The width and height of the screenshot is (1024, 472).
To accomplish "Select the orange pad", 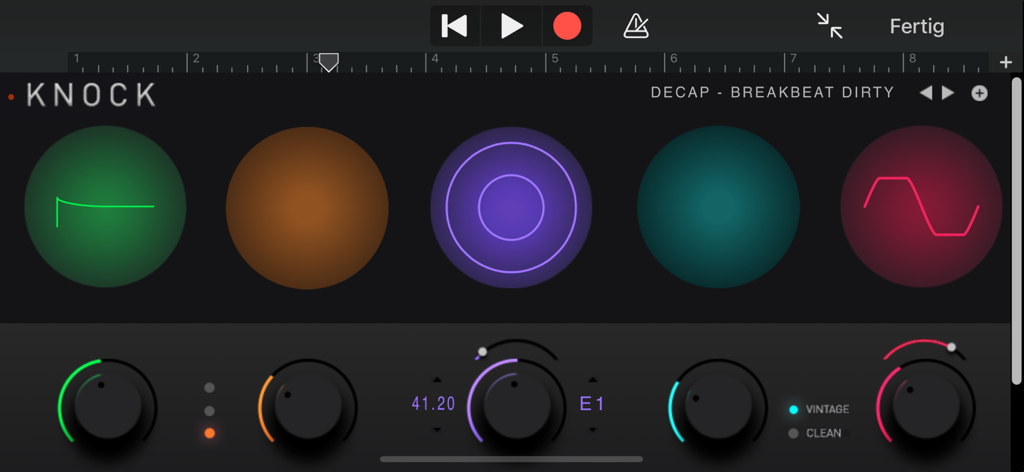I will (x=307, y=208).
